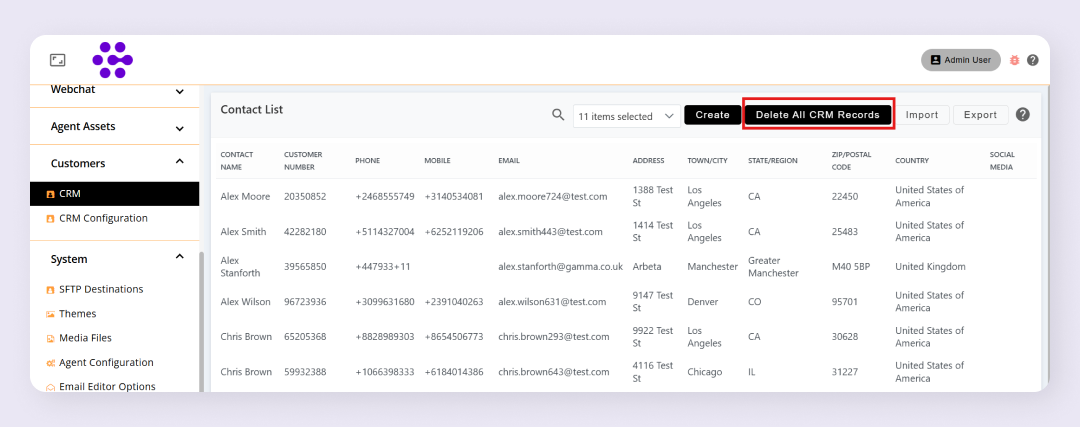The width and height of the screenshot is (1080, 427).
Task: Sort by the Contact Name column header
Action: pos(237,160)
